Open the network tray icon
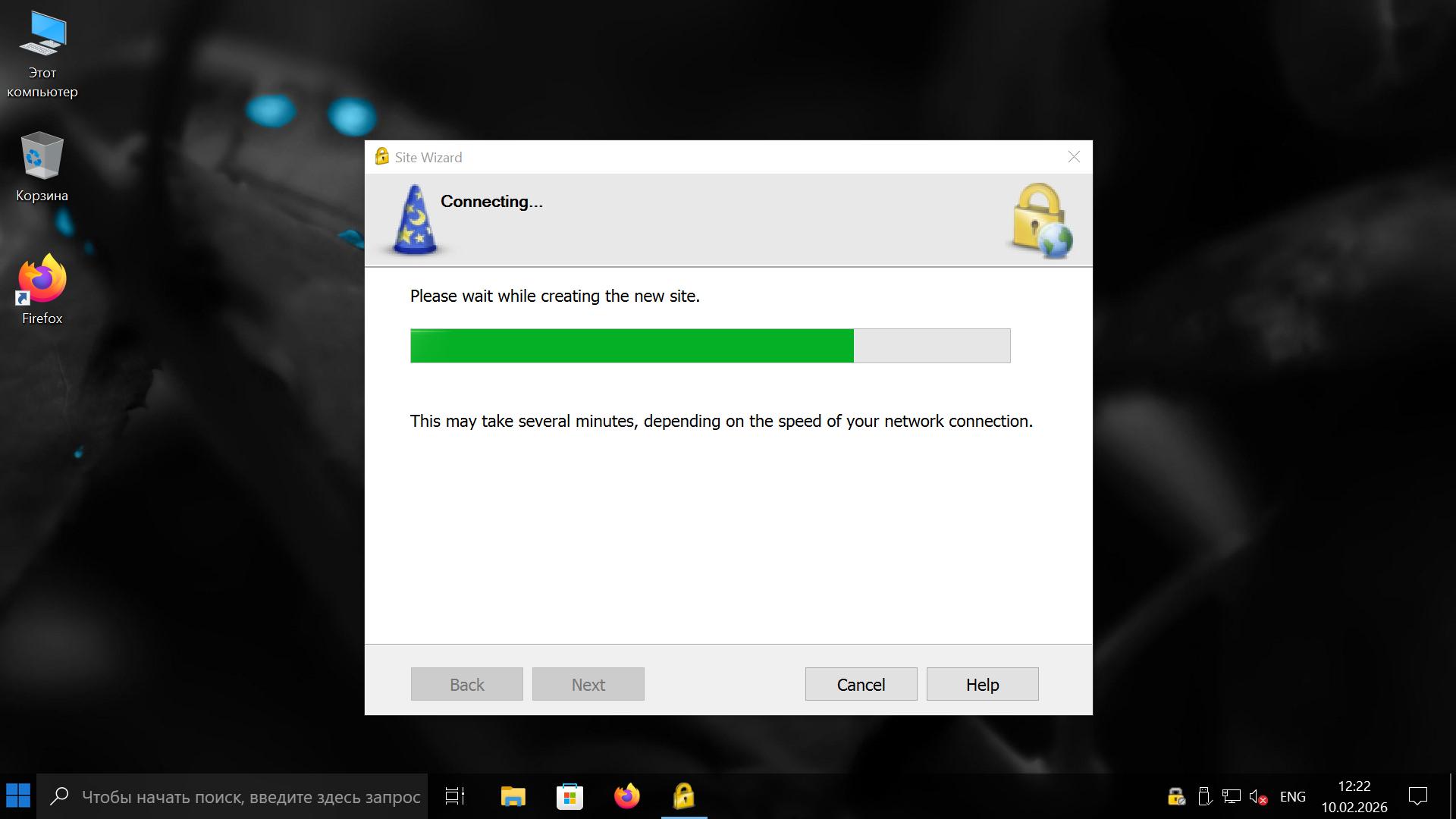Viewport: 1456px width, 819px height. [1231, 797]
